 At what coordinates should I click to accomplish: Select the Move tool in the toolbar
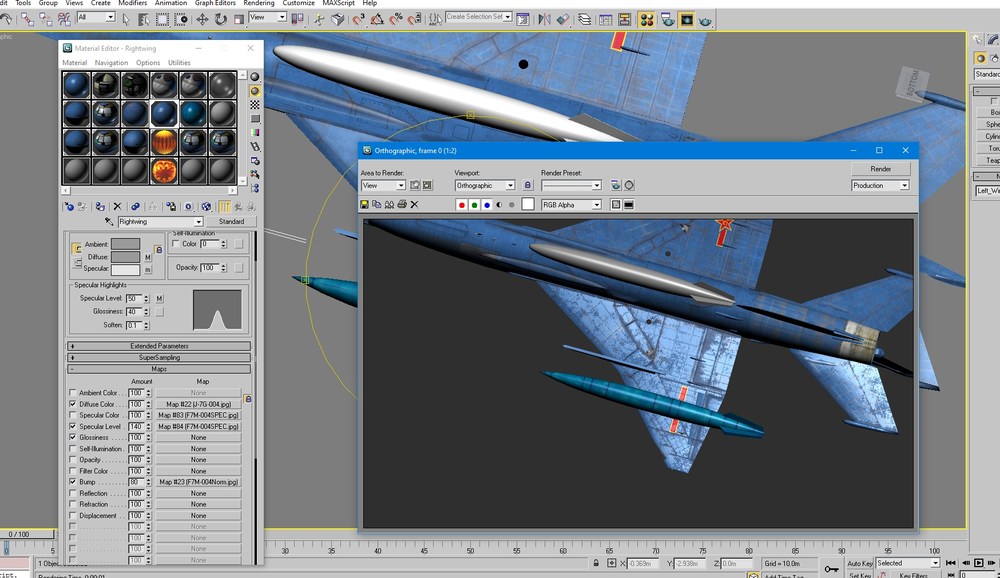click(202, 19)
